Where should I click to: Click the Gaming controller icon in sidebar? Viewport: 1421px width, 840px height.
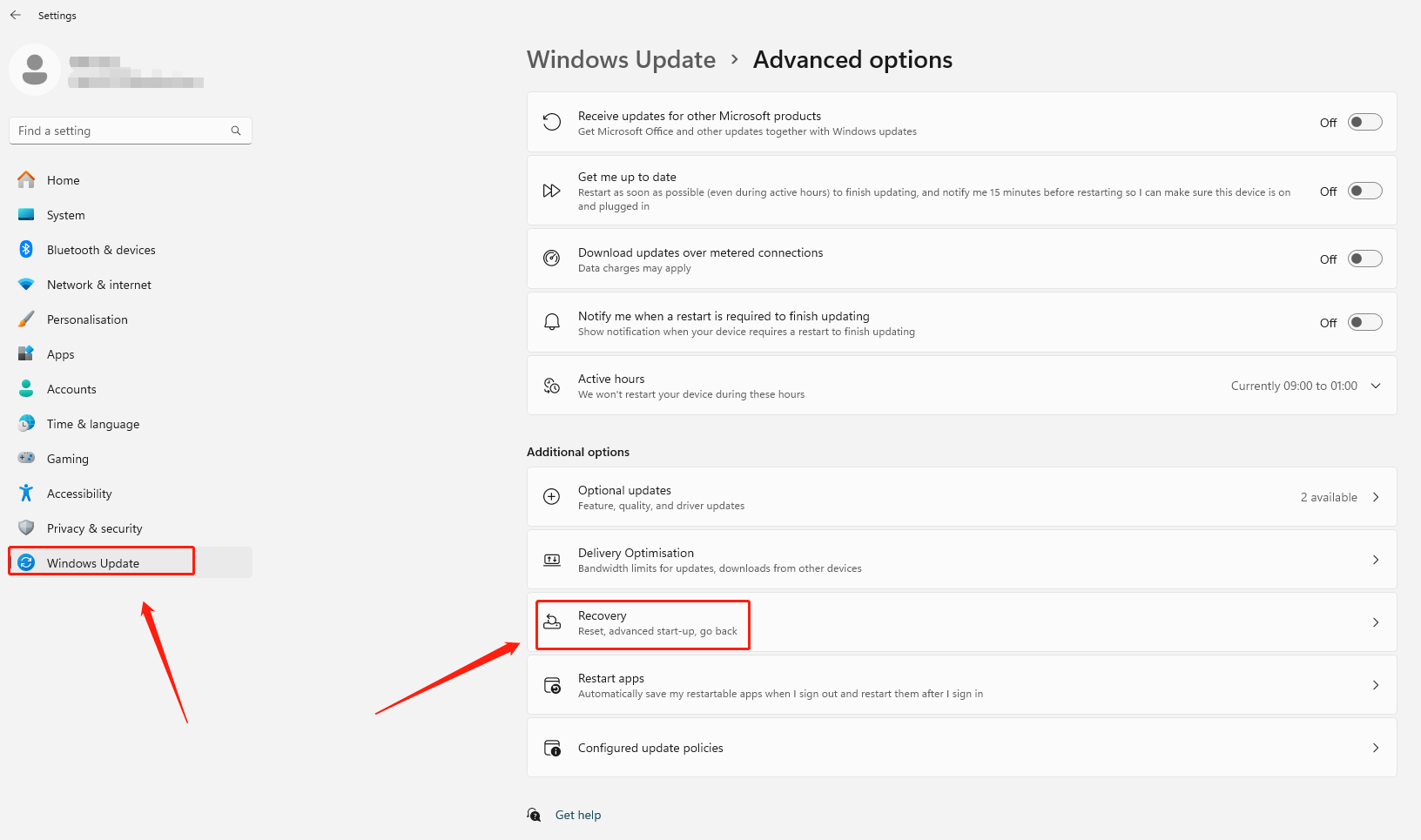(26, 459)
